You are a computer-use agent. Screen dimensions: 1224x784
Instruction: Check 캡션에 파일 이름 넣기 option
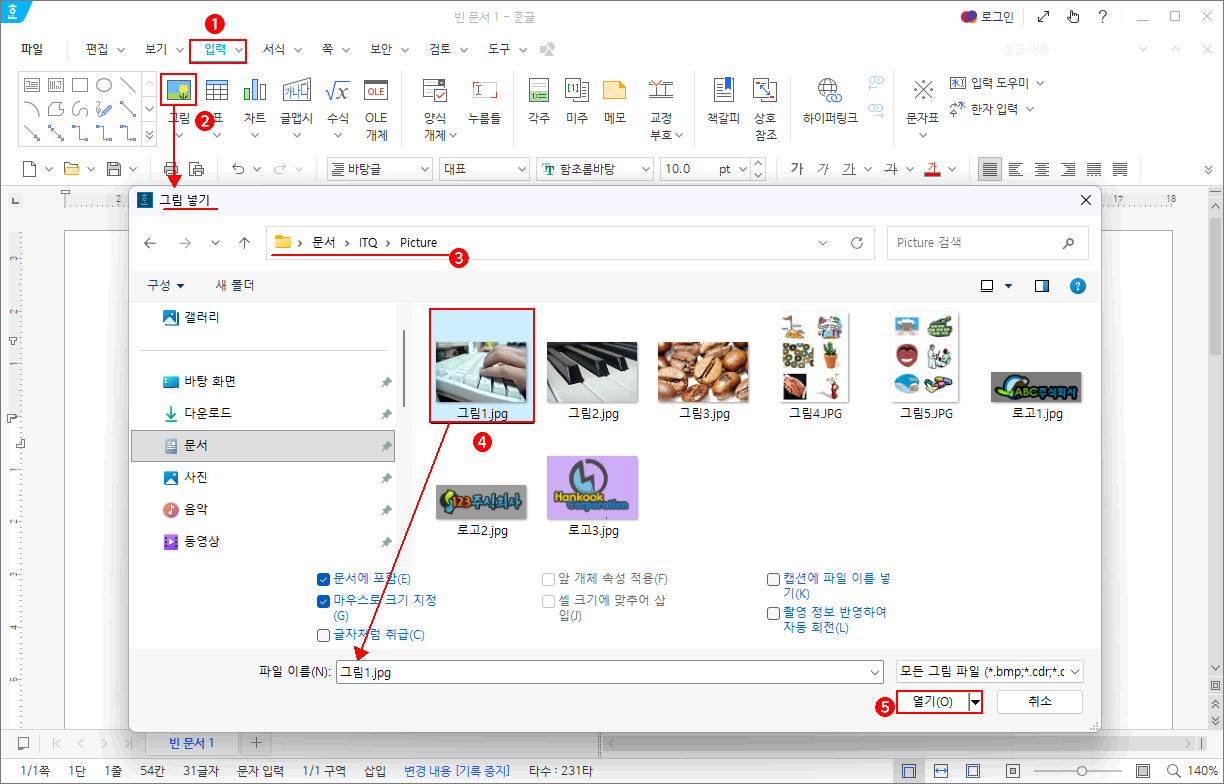pos(773,579)
